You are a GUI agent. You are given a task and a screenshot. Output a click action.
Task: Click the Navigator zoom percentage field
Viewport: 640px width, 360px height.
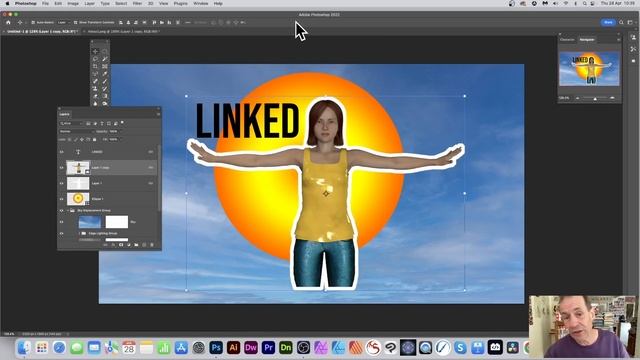(564, 98)
